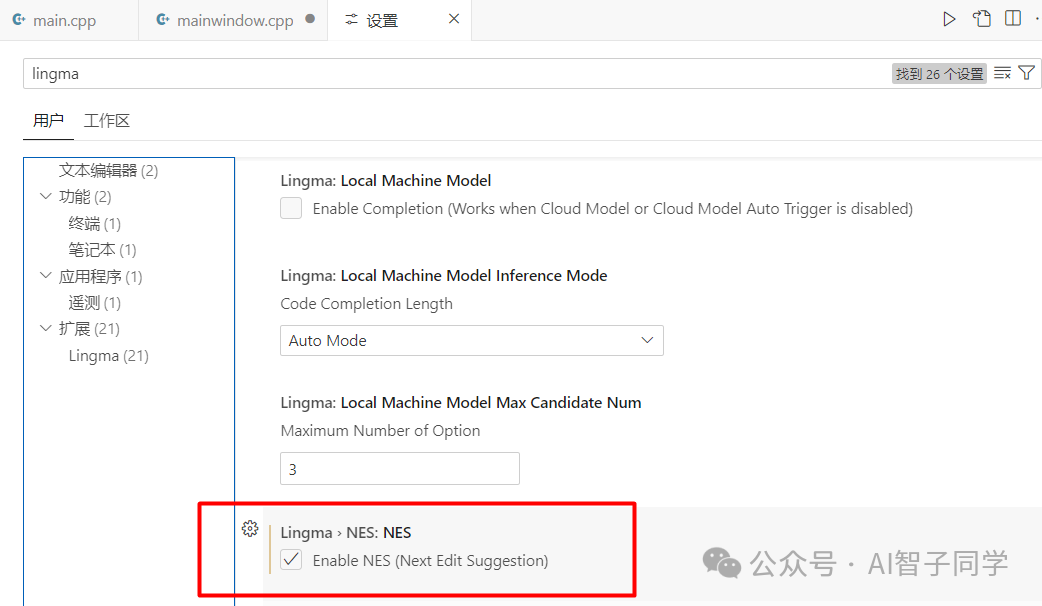This screenshot has width=1042, height=606.
Task: Select the 设置 editor tab
Action: pyautogui.click(x=399, y=20)
